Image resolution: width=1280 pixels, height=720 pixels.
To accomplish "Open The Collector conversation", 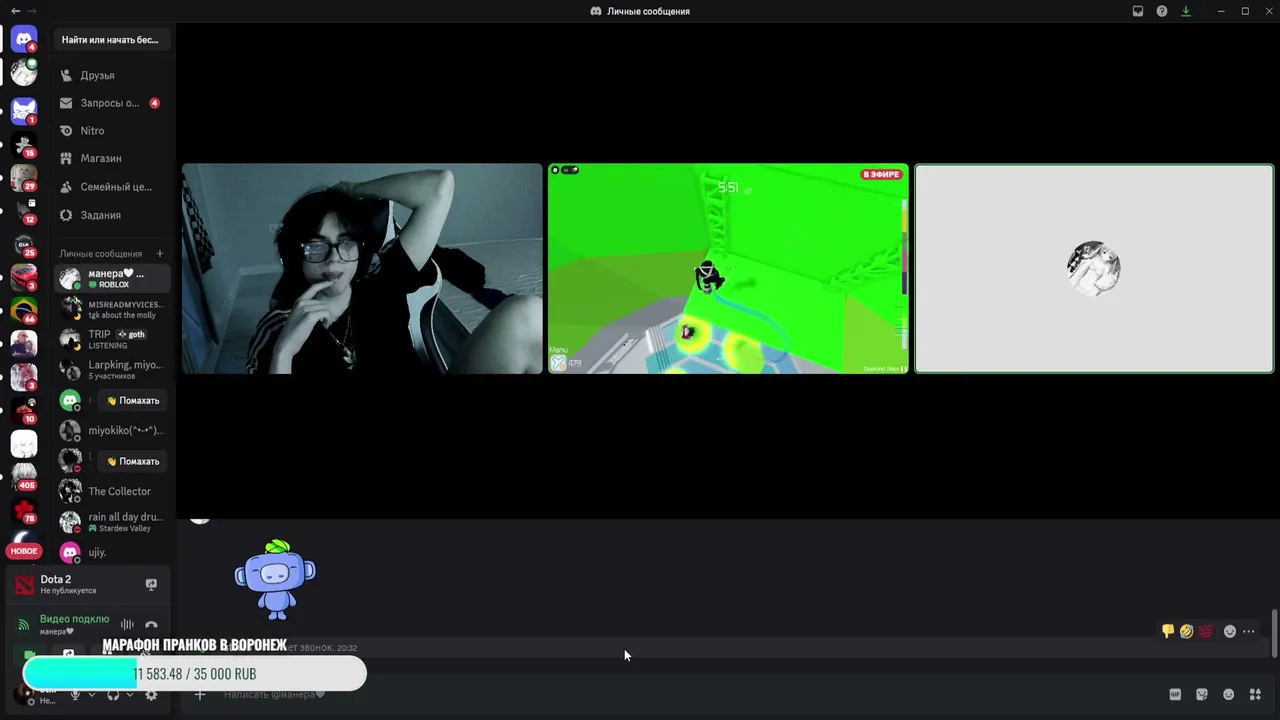I will 112,491.
